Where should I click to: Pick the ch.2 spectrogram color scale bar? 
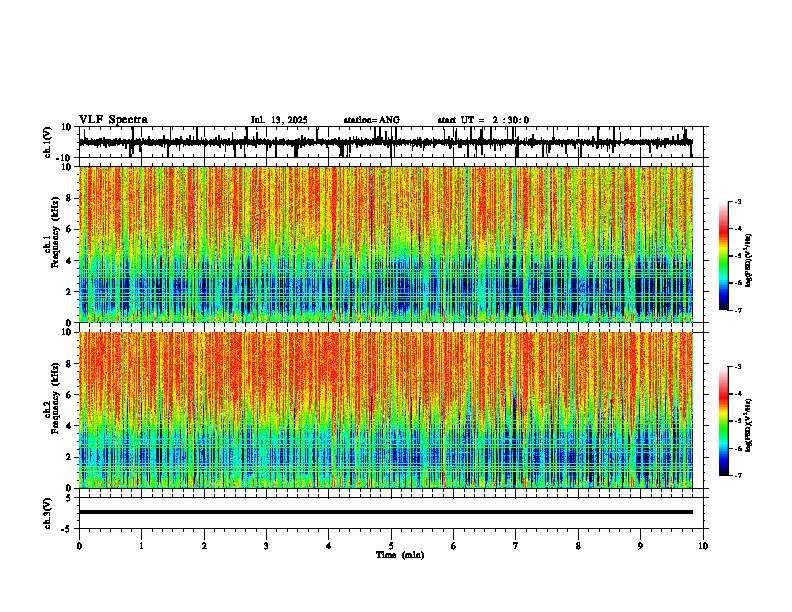[x=724, y=421]
